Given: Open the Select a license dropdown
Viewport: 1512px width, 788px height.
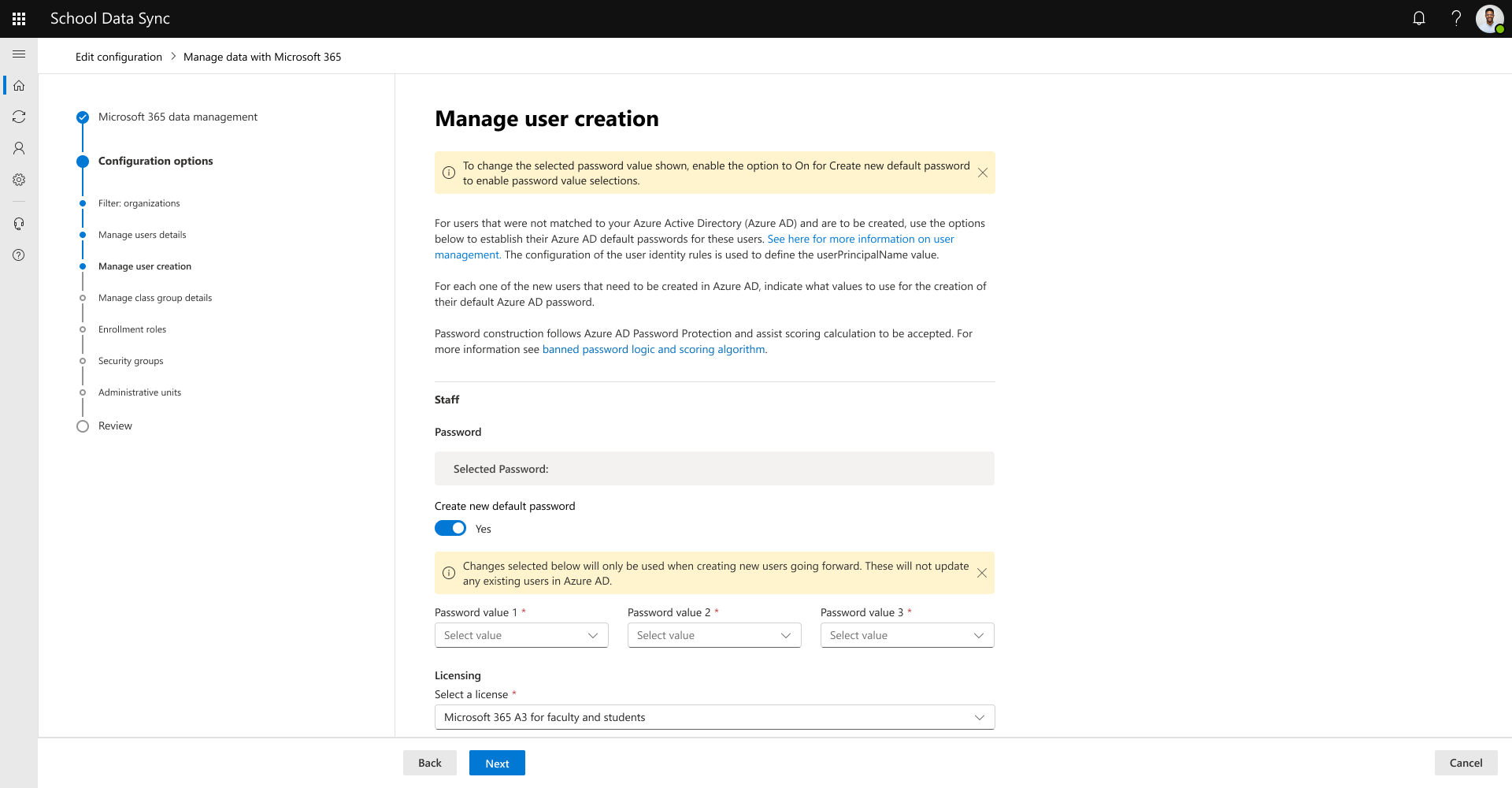Looking at the screenshot, I should 715,717.
